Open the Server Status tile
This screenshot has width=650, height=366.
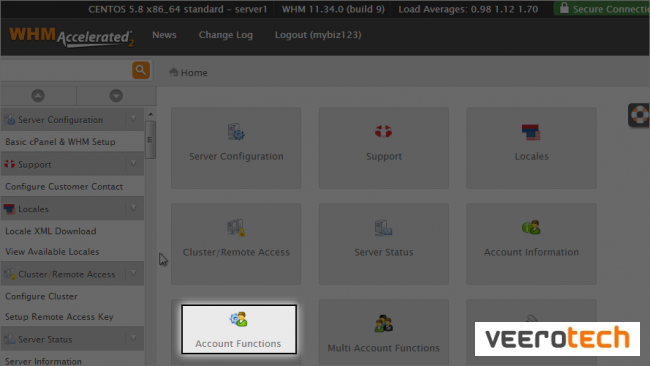[383, 244]
